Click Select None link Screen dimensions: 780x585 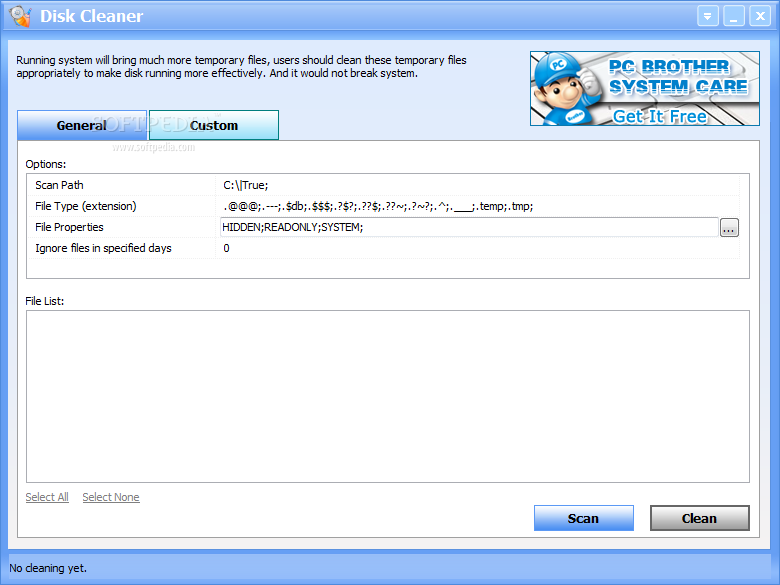(x=111, y=497)
